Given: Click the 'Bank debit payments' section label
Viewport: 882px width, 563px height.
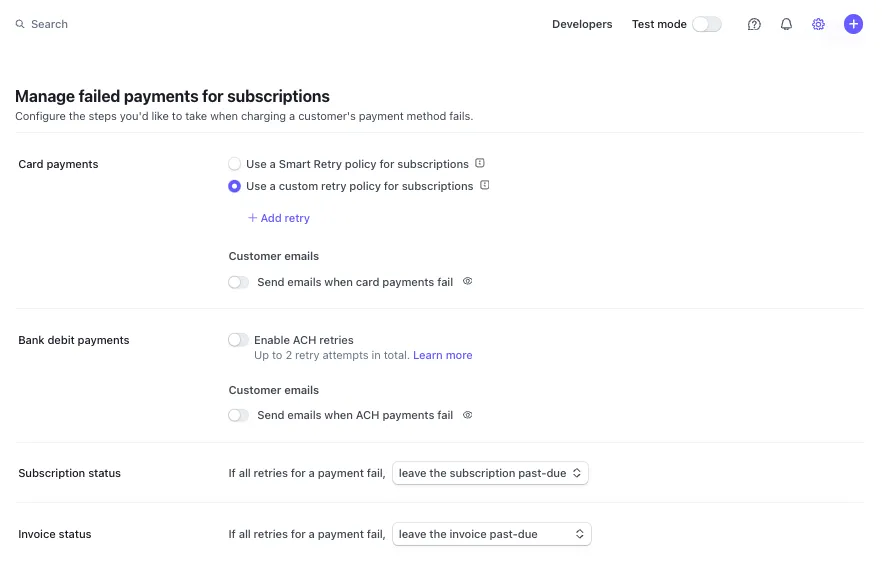Looking at the screenshot, I should tap(74, 340).
